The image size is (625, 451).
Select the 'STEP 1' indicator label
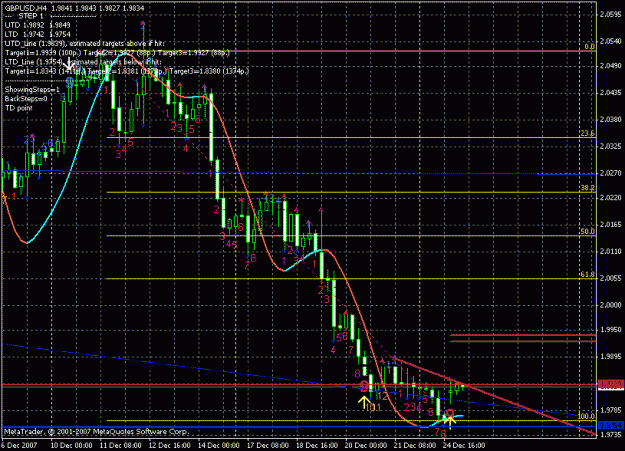(x=31, y=16)
